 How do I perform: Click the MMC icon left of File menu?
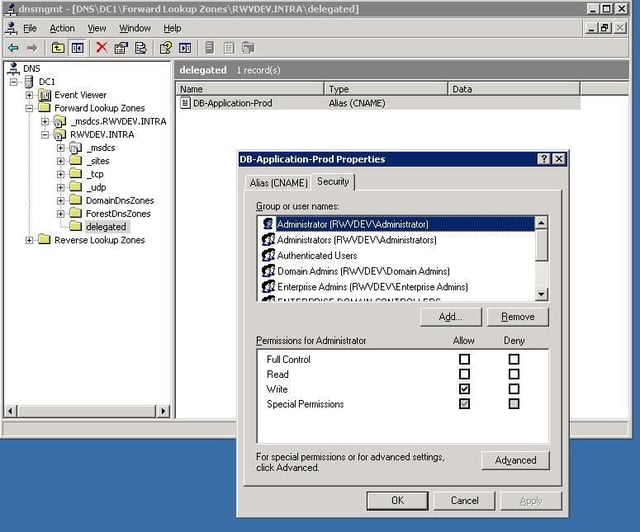click(x=12, y=28)
